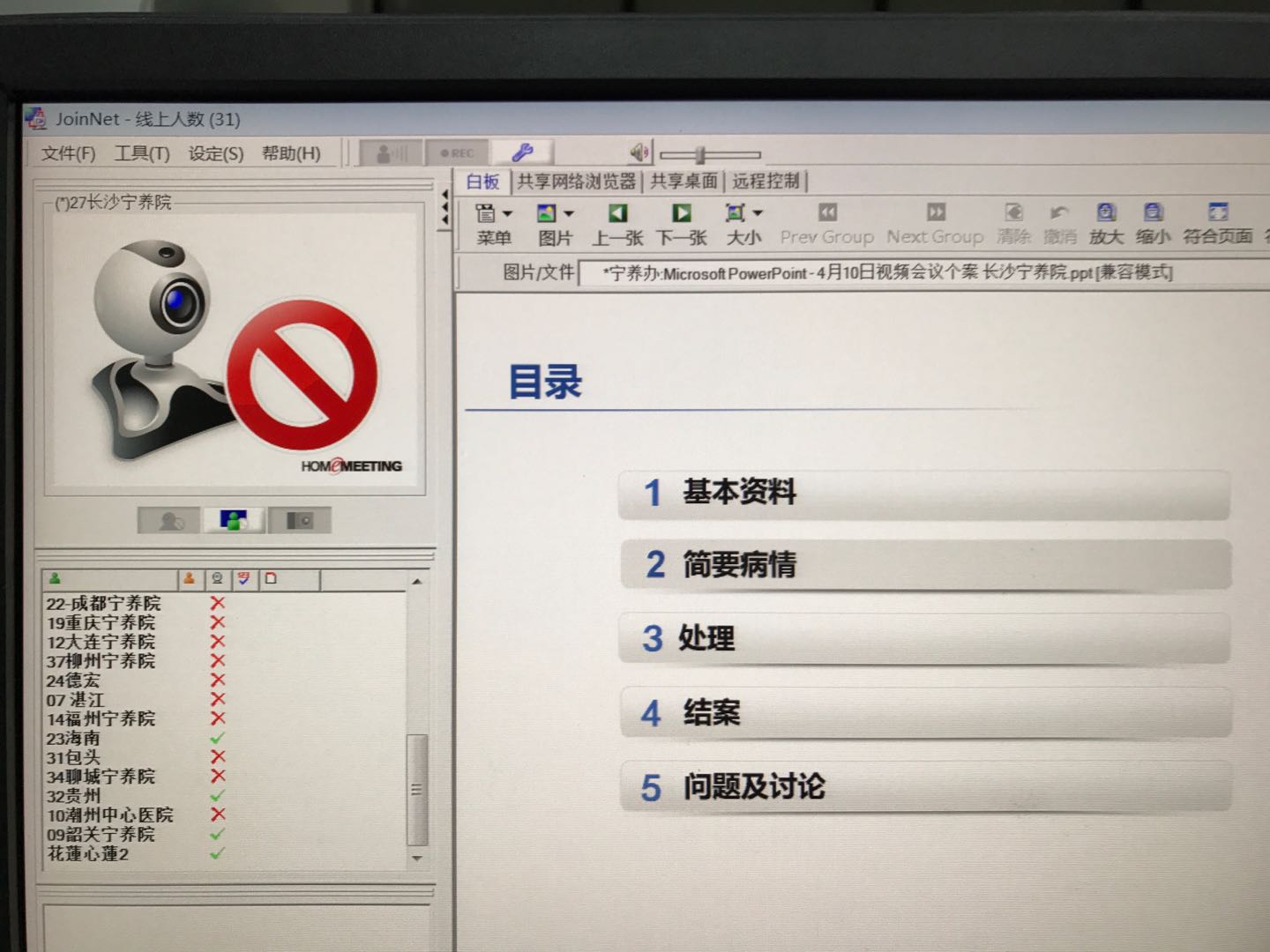Select participant 31包头
The height and width of the screenshot is (952, 1270).
pos(73,757)
